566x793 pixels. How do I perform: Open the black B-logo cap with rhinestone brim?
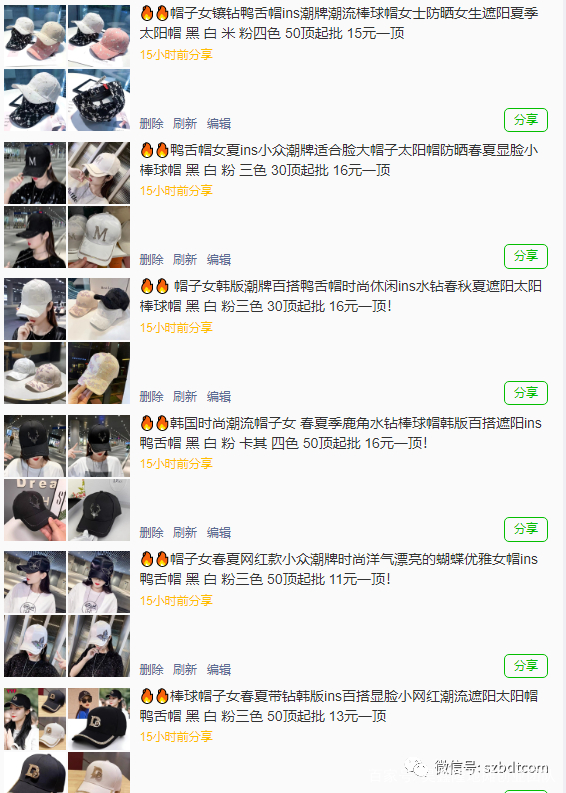coord(99,719)
